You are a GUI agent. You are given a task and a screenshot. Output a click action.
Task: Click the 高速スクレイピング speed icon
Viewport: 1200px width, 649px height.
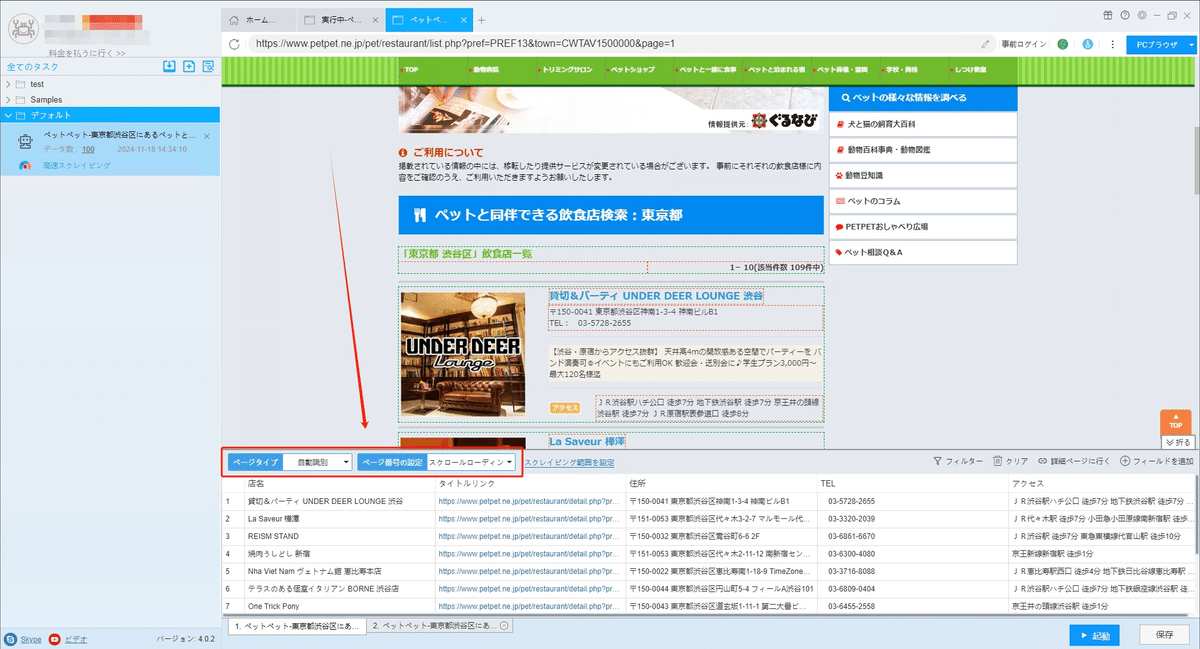[25, 166]
